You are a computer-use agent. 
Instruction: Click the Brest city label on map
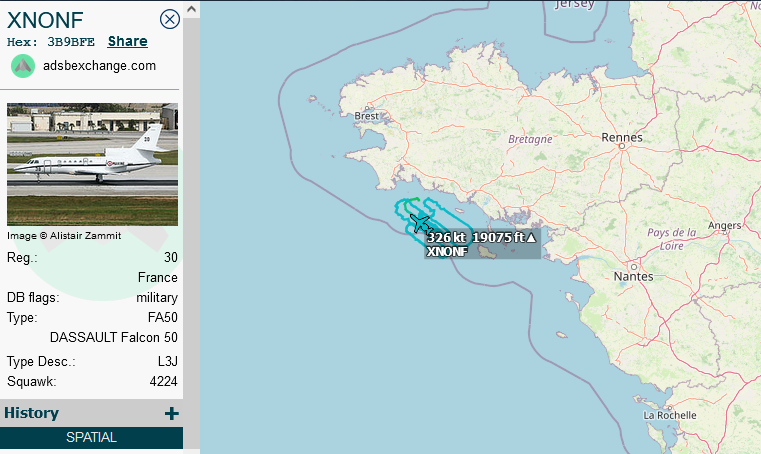[x=366, y=116]
